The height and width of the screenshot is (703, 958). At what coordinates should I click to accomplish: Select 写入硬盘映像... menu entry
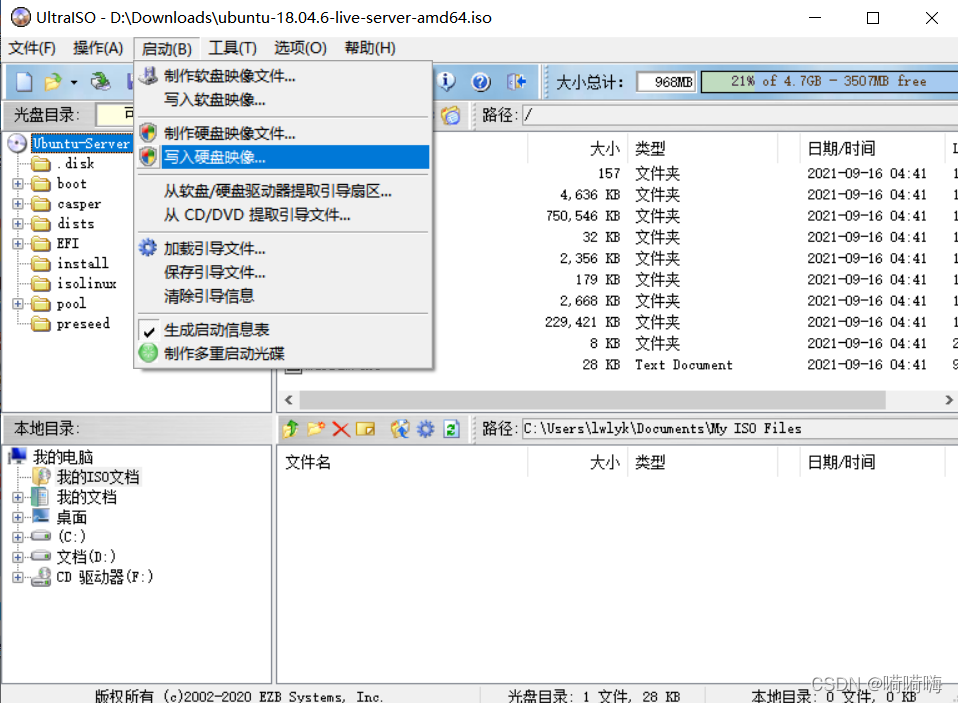coord(283,157)
